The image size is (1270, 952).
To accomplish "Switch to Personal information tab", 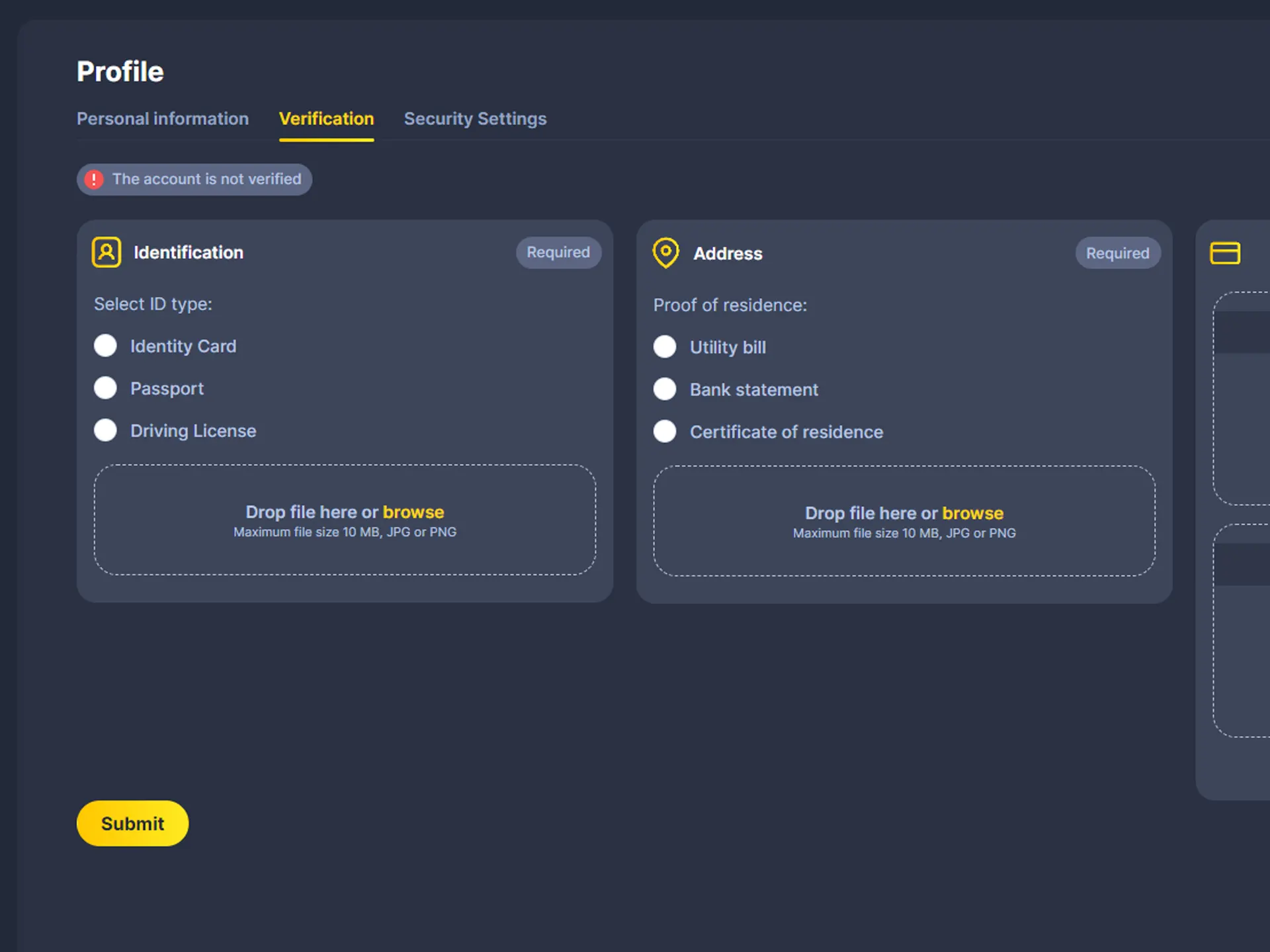I will 162,119.
